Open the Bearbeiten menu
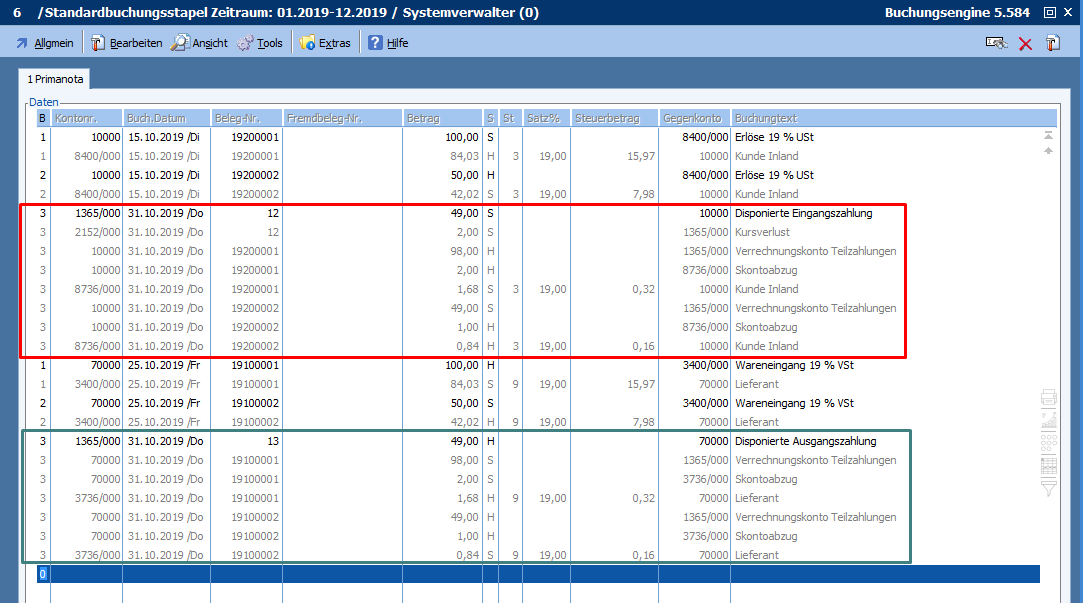Screen dimensions: 1083x603 point(126,43)
